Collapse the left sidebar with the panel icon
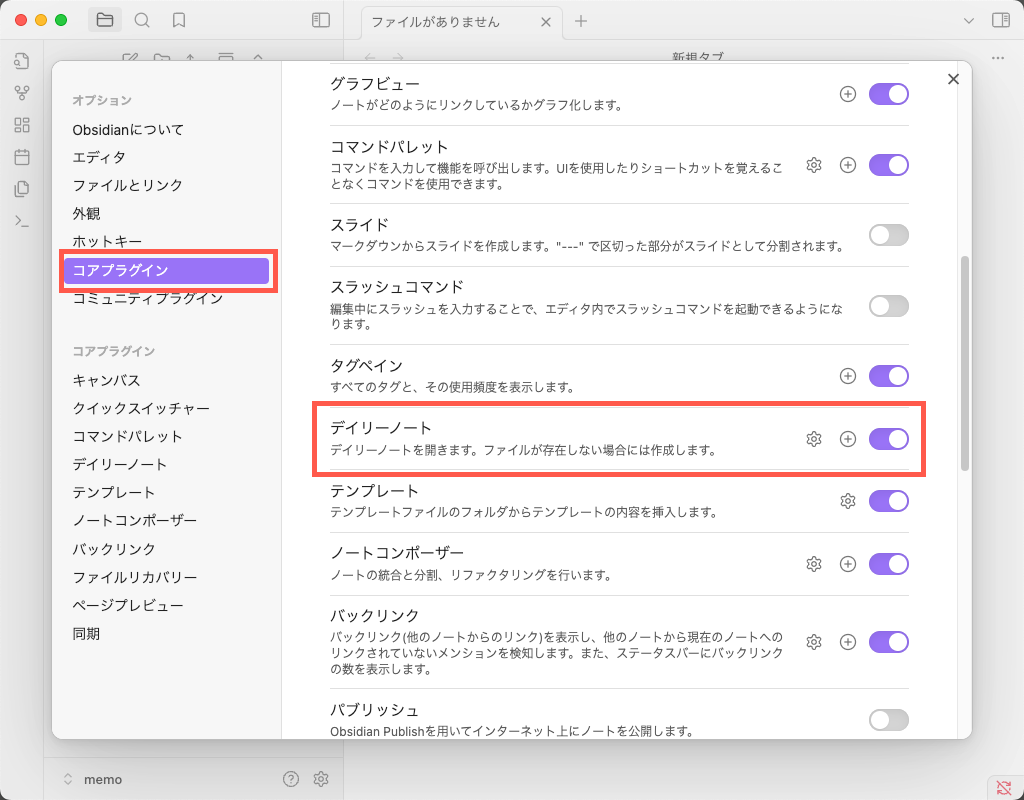The width and height of the screenshot is (1024, 800). pos(321,20)
